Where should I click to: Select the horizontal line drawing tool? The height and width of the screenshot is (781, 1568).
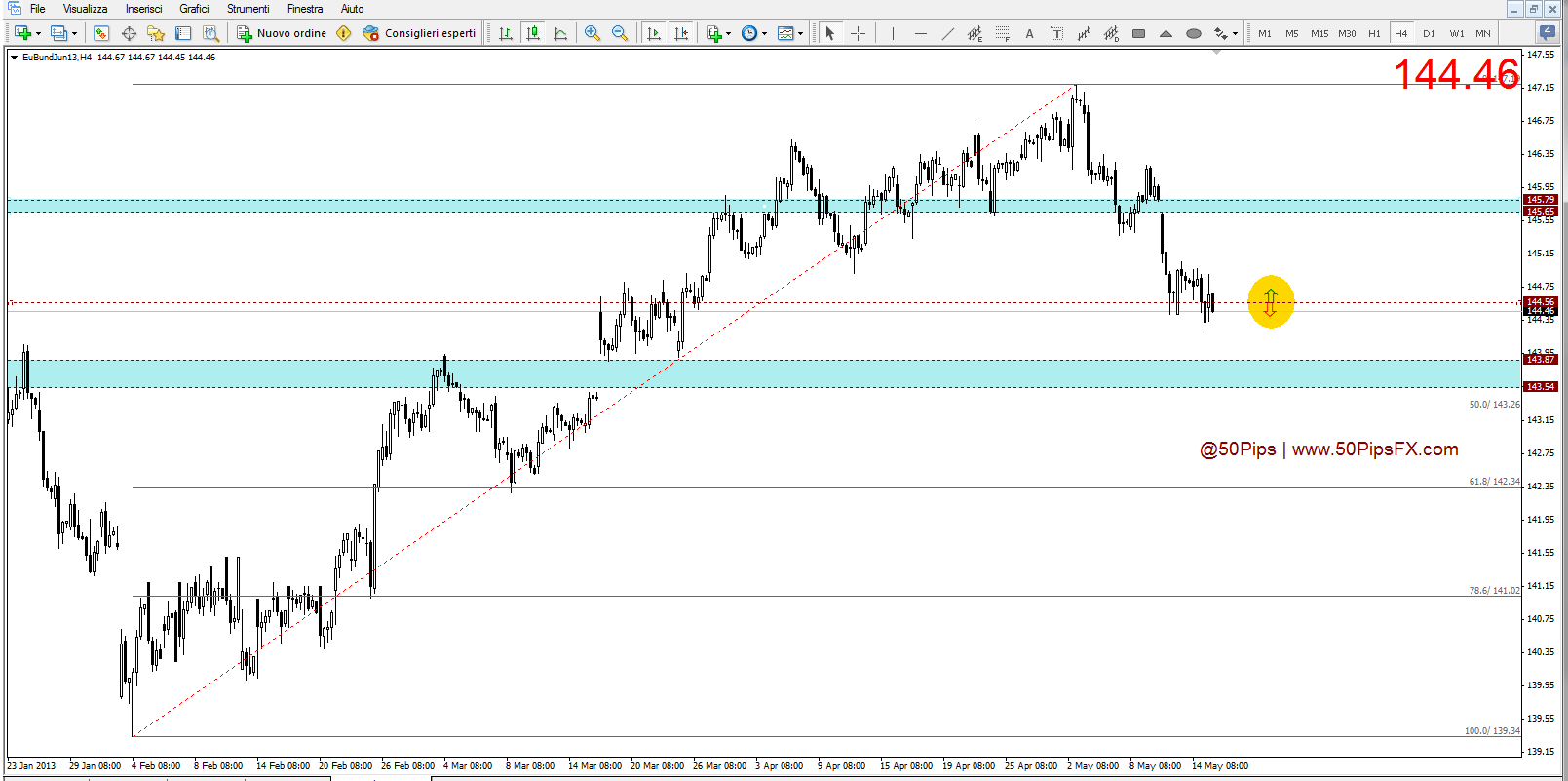[920, 33]
